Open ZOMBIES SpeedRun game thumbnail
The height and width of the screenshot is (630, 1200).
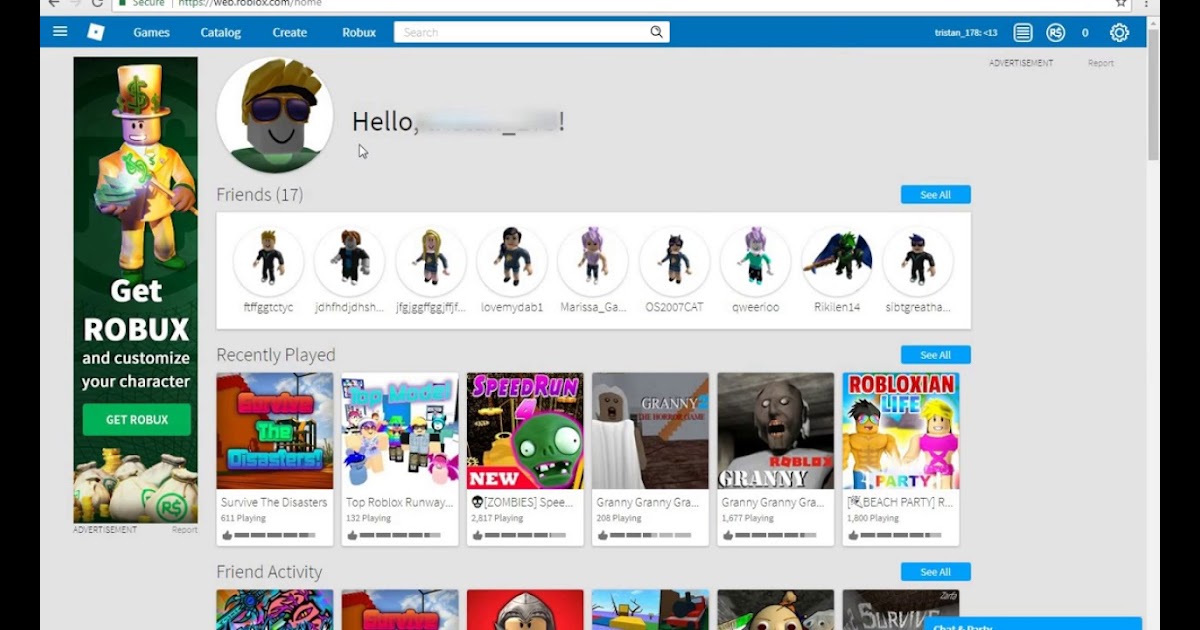coord(525,431)
